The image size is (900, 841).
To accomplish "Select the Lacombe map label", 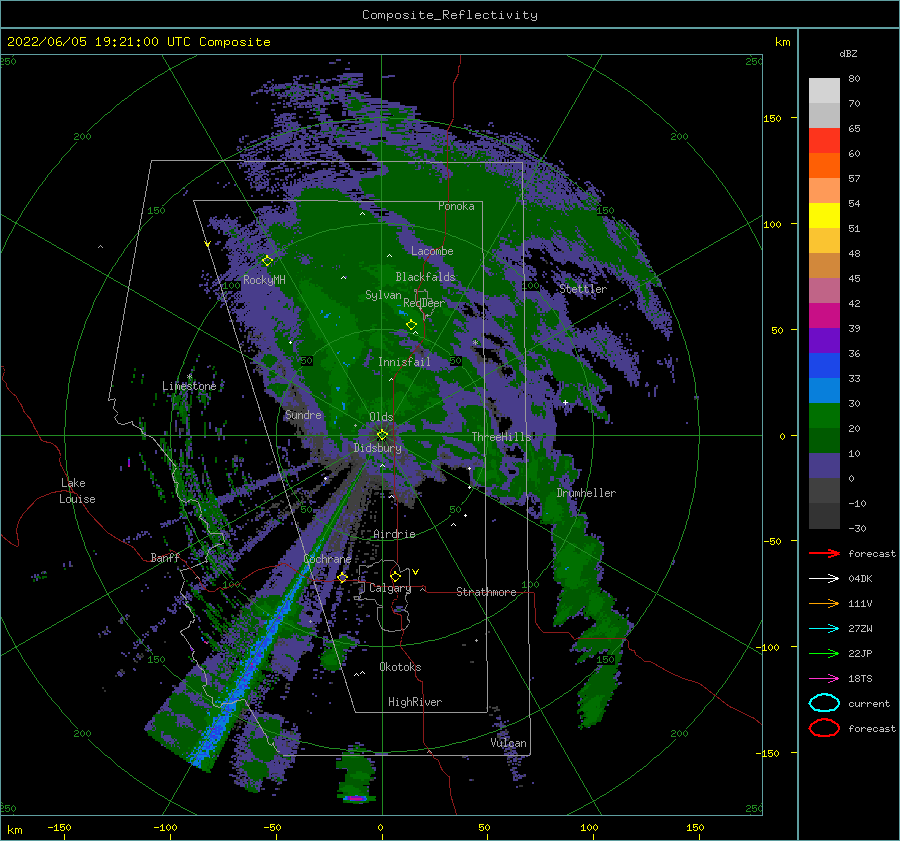I will coord(432,251).
